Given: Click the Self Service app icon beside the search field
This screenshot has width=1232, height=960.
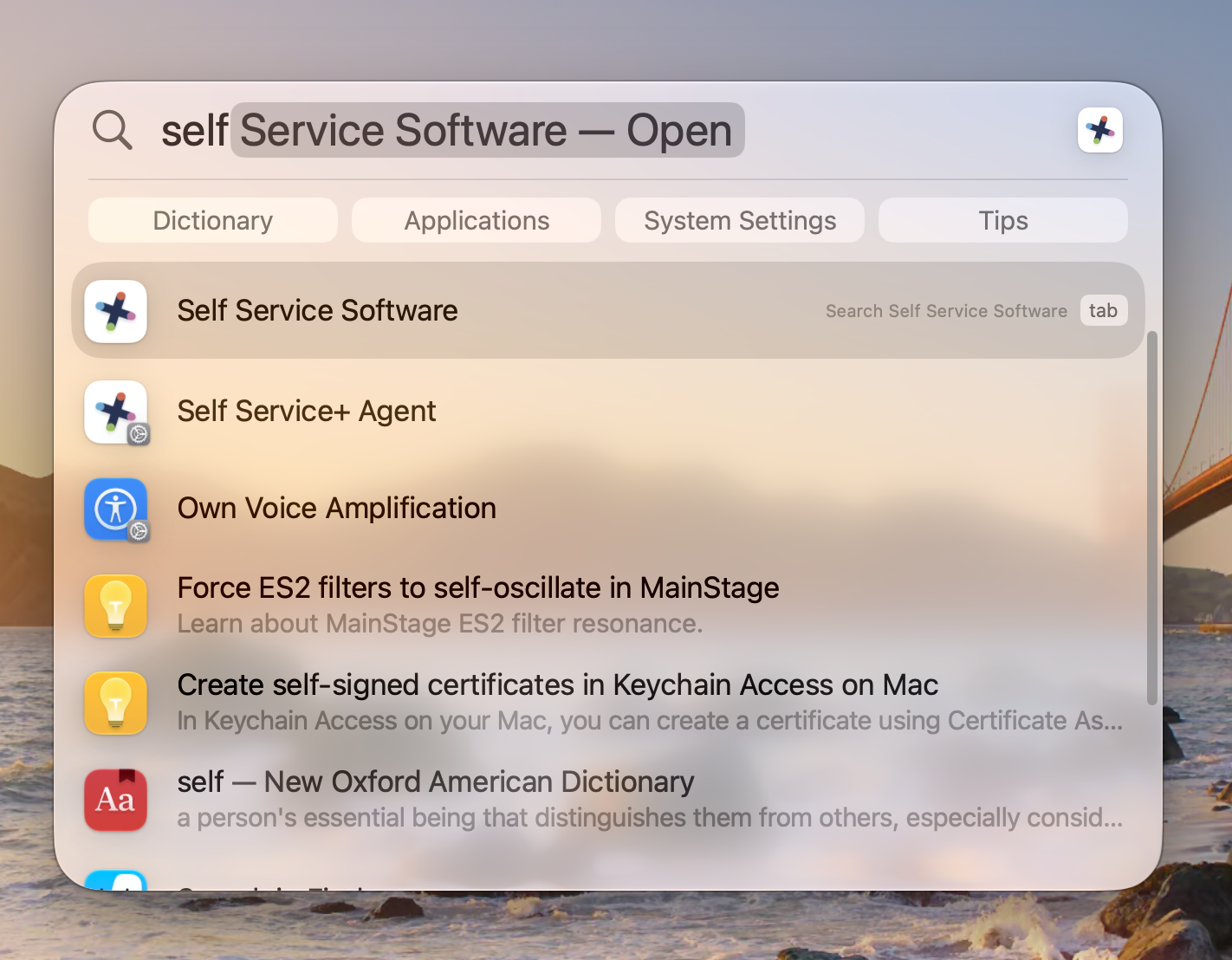Looking at the screenshot, I should [x=1100, y=130].
